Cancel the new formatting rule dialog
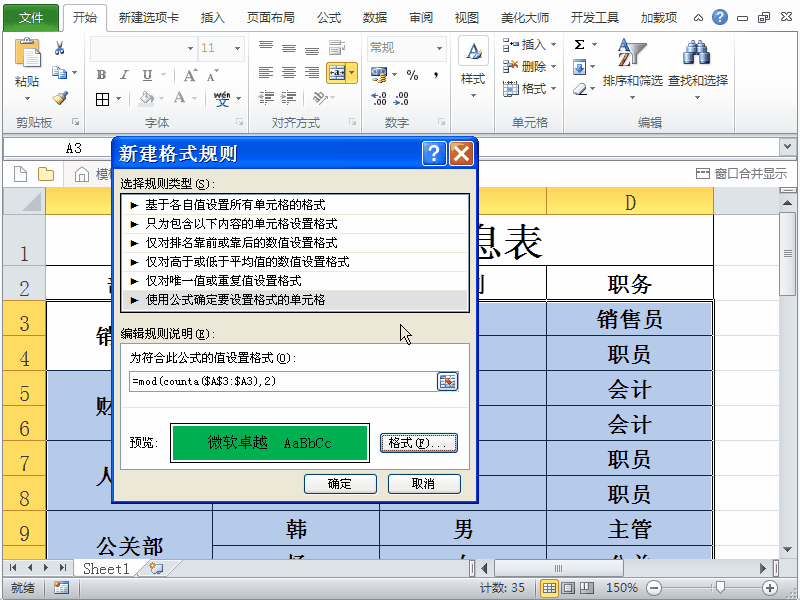 point(423,484)
